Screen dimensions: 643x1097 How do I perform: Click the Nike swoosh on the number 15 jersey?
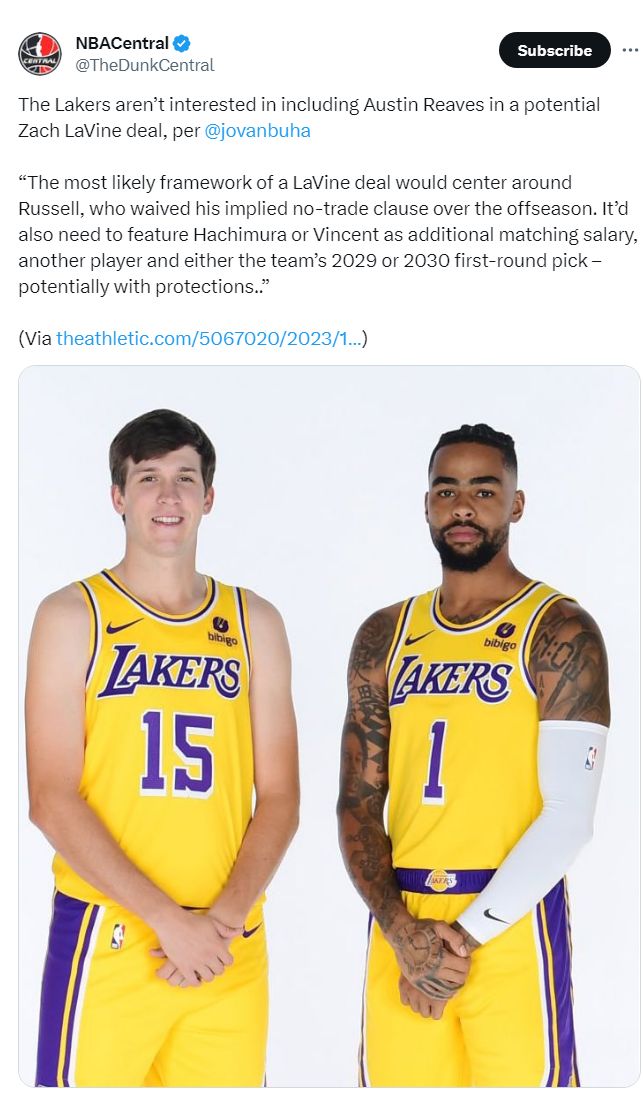[x=124, y=626]
